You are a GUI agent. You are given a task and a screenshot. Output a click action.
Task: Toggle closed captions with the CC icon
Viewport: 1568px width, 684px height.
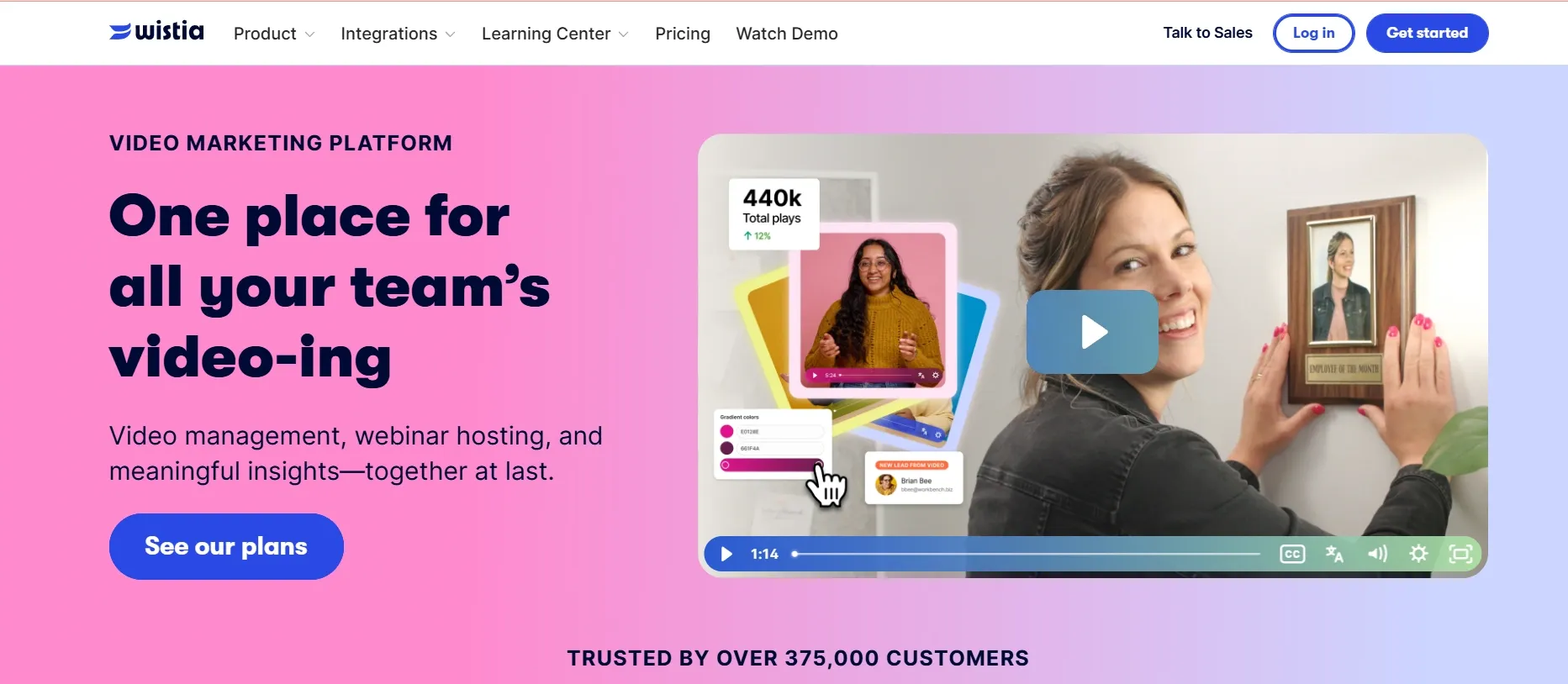click(x=1292, y=554)
